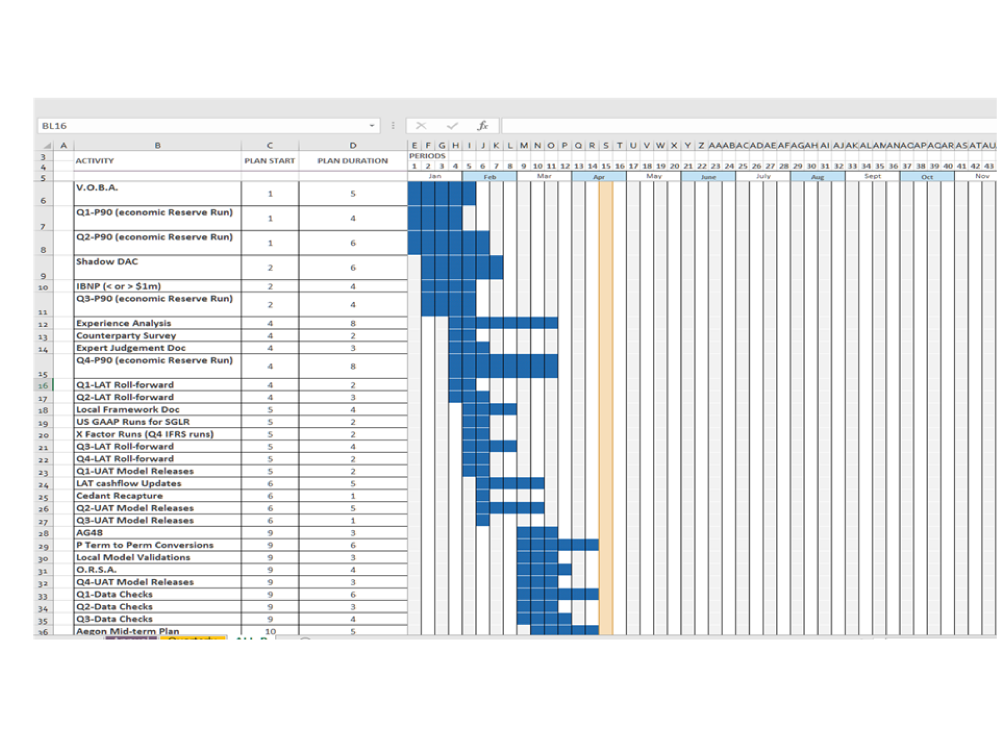The height and width of the screenshot is (750, 1000).
Task: Select column B header
Action: 158,145
